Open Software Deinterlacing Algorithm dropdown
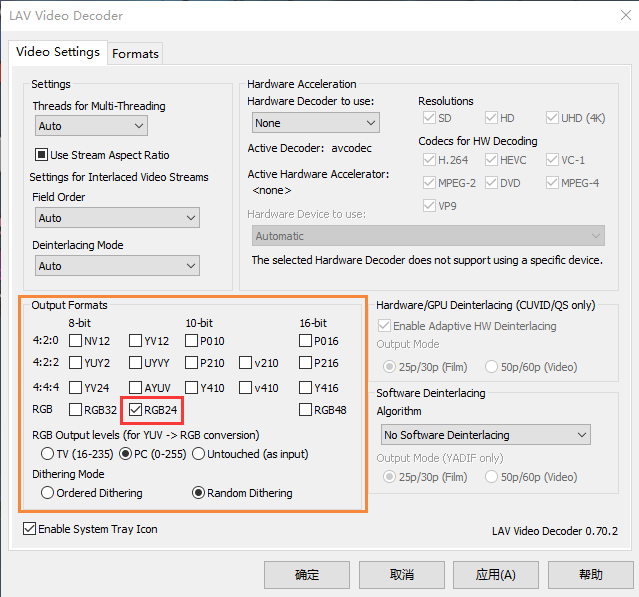The width and height of the screenshot is (639, 597). 485,435
